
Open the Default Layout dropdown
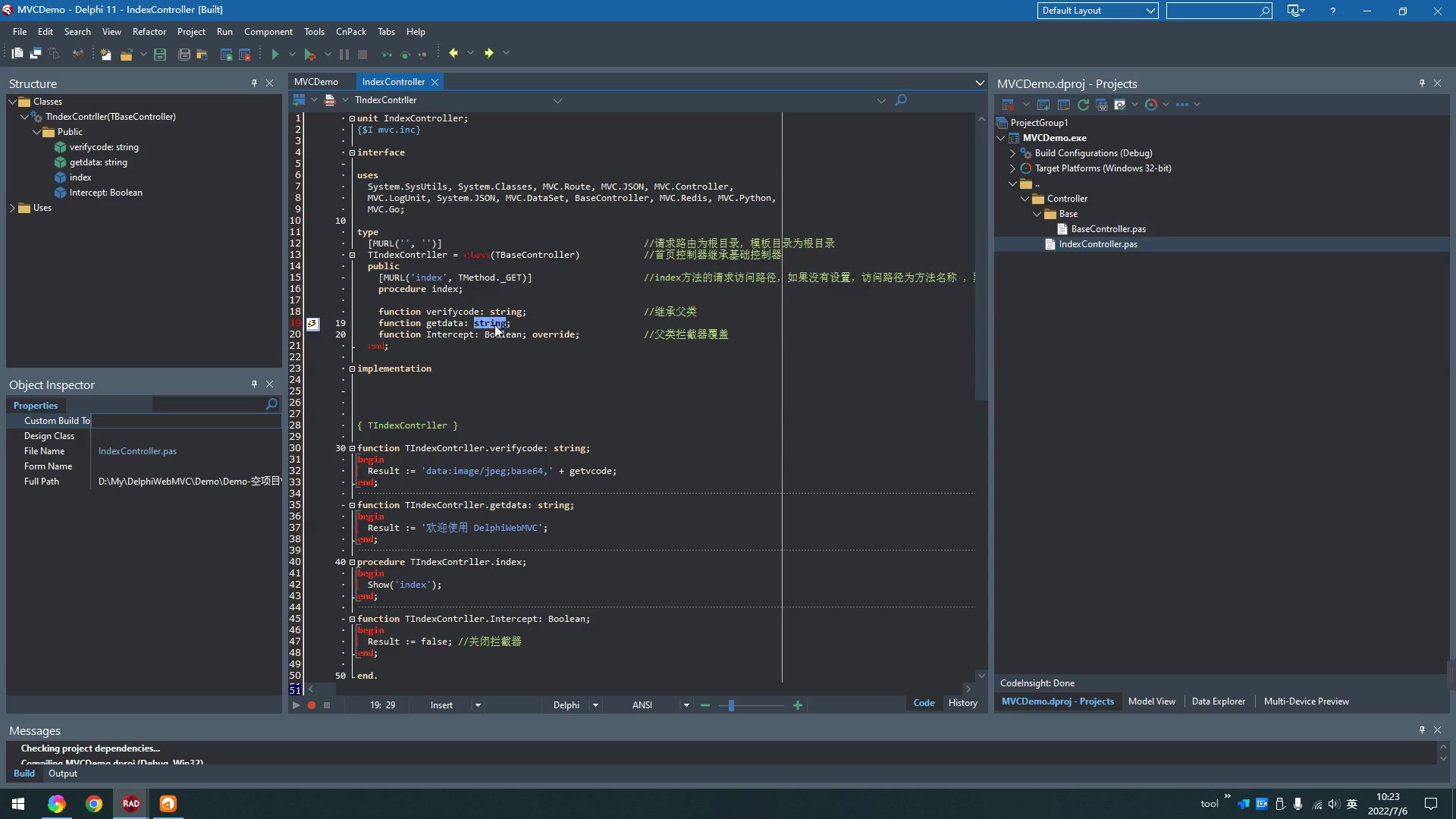click(1150, 11)
